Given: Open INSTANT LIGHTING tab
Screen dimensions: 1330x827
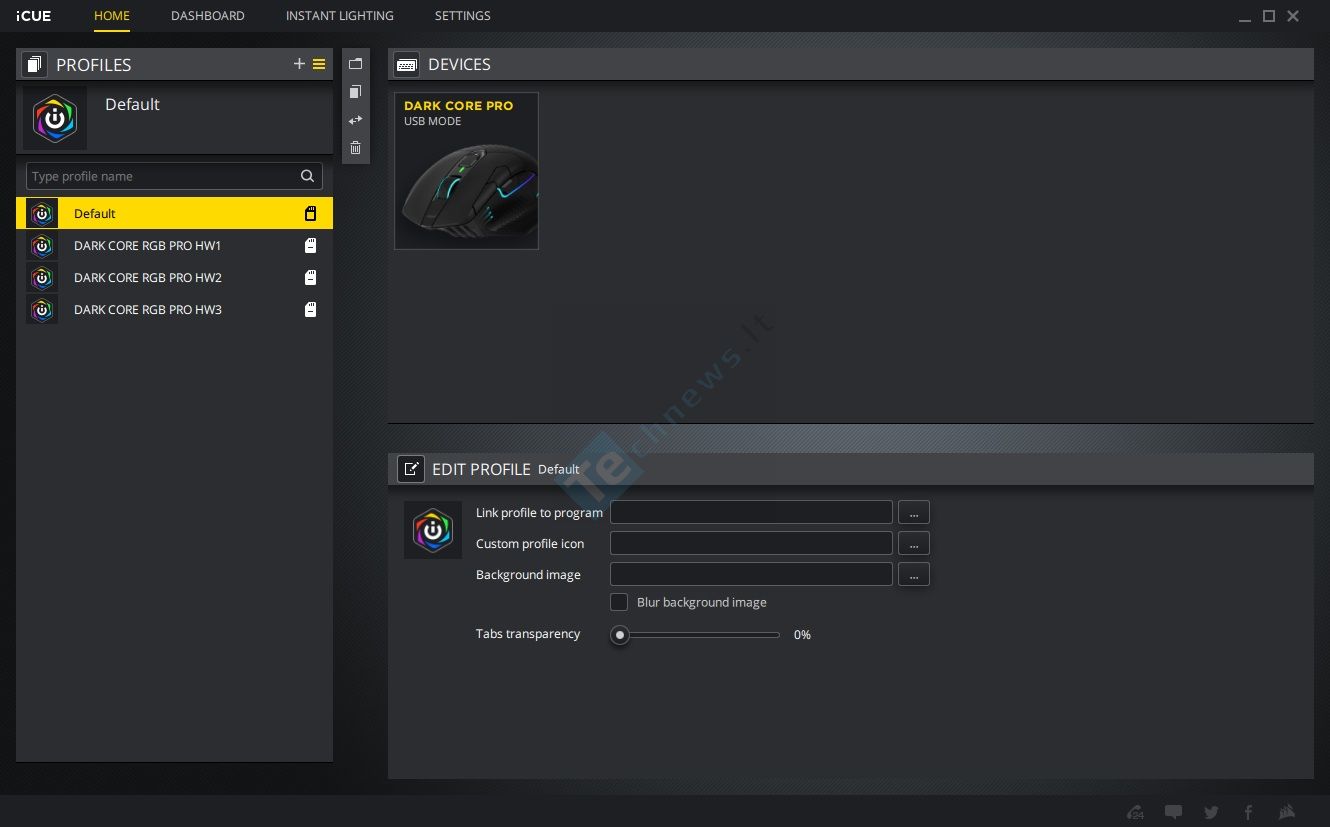Looking at the screenshot, I should (340, 16).
